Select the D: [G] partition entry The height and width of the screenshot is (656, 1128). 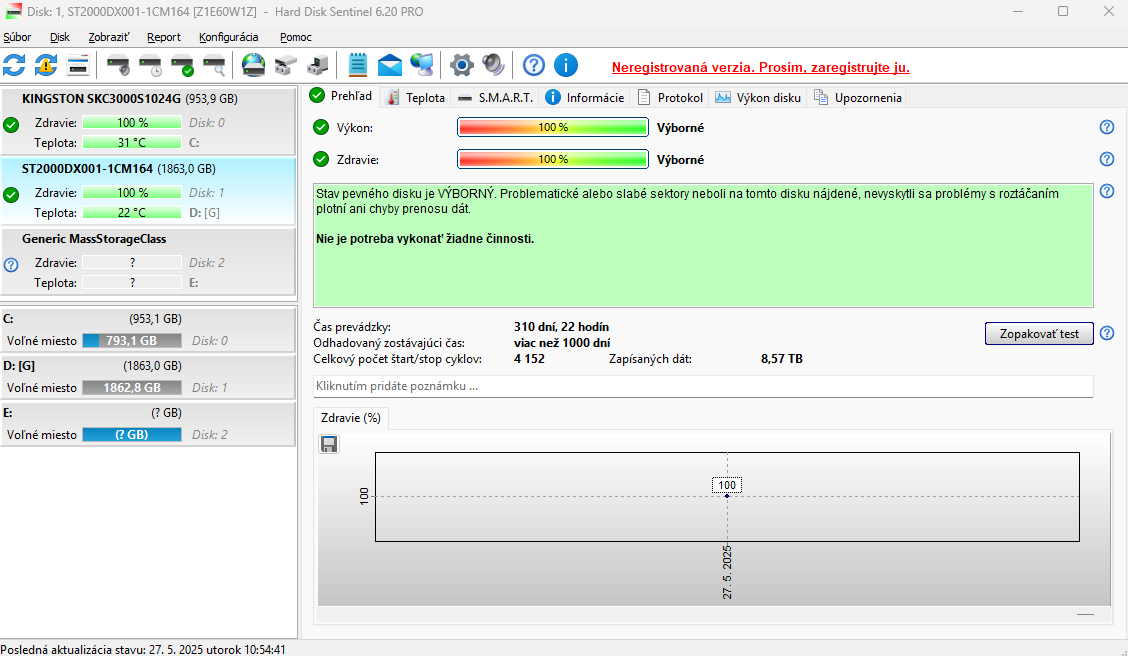[x=148, y=376]
